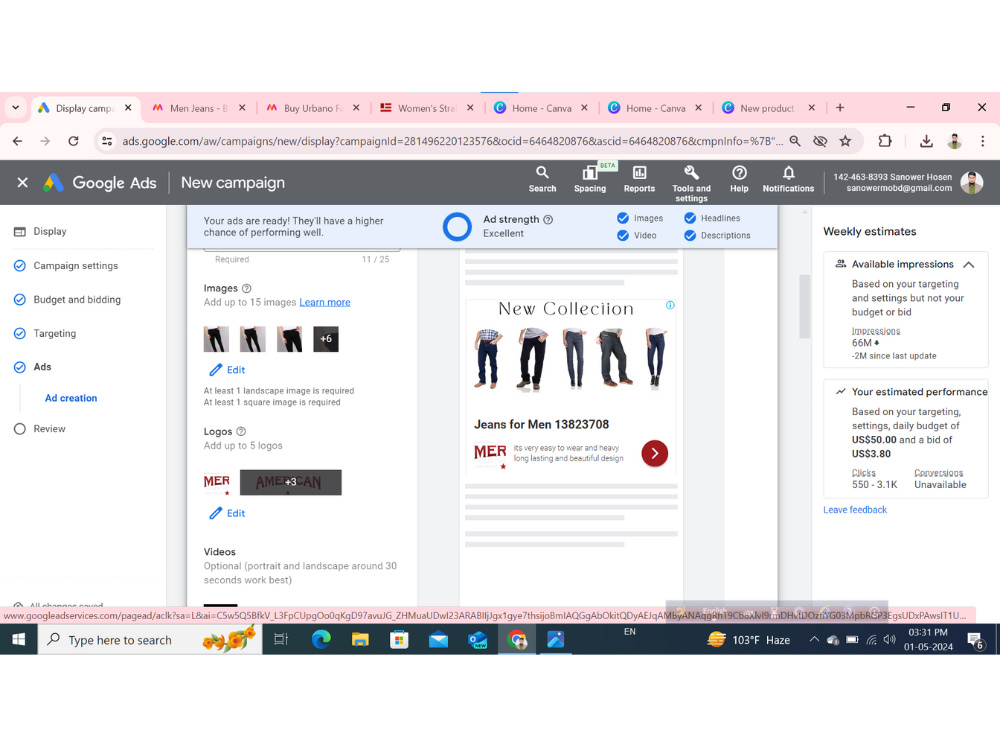Click Ad strength help icon

pos(548,219)
